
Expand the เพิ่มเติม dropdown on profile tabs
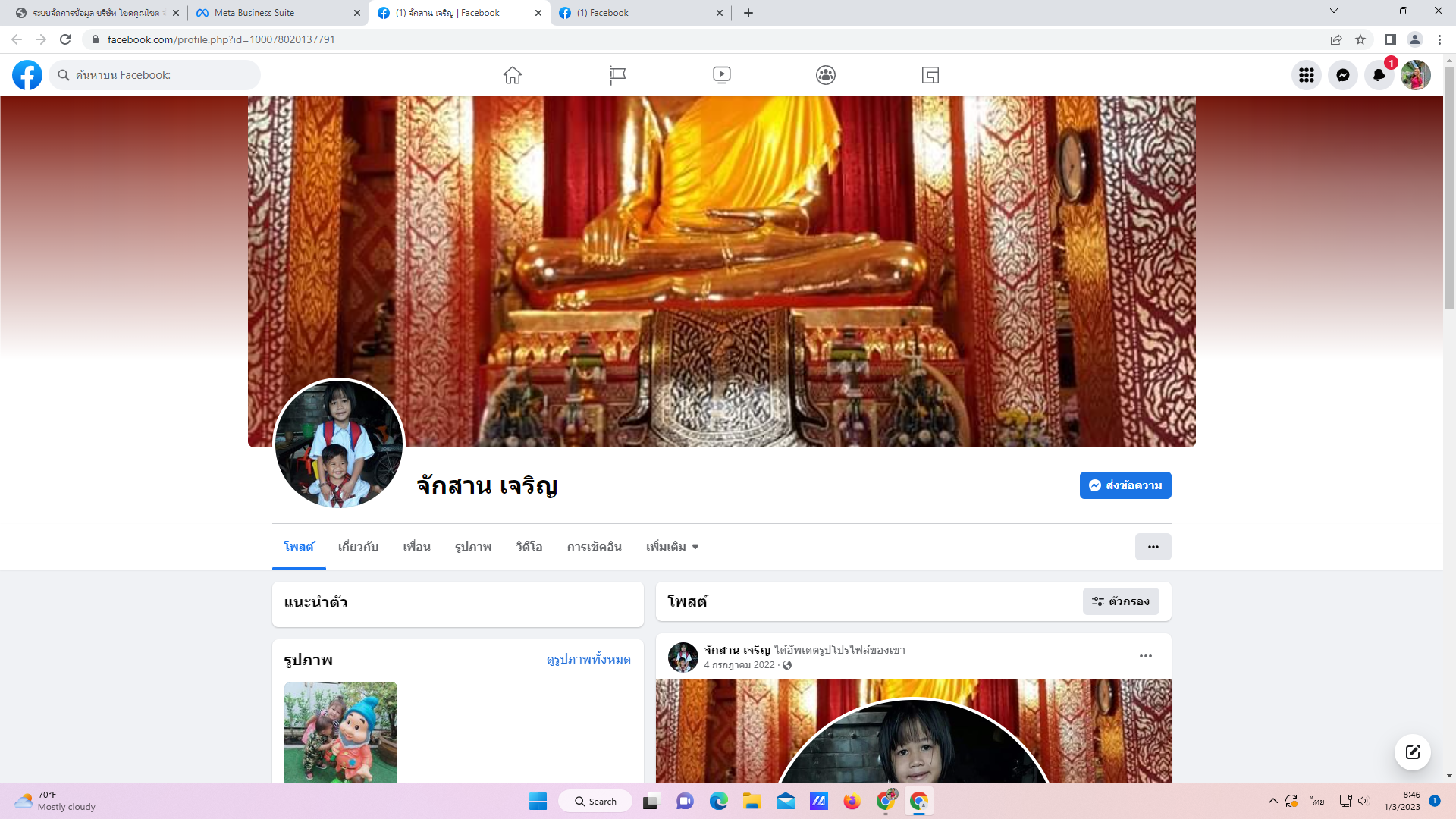(x=672, y=547)
